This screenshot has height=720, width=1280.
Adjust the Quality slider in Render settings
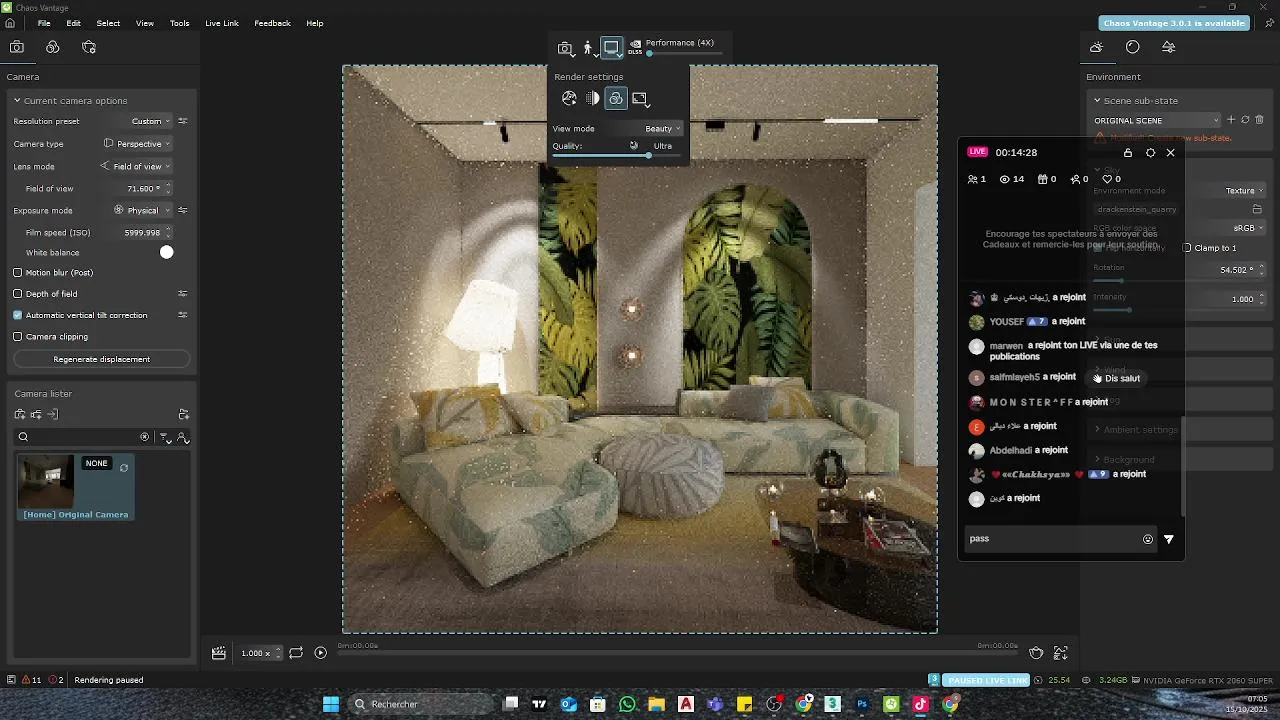tap(617, 156)
